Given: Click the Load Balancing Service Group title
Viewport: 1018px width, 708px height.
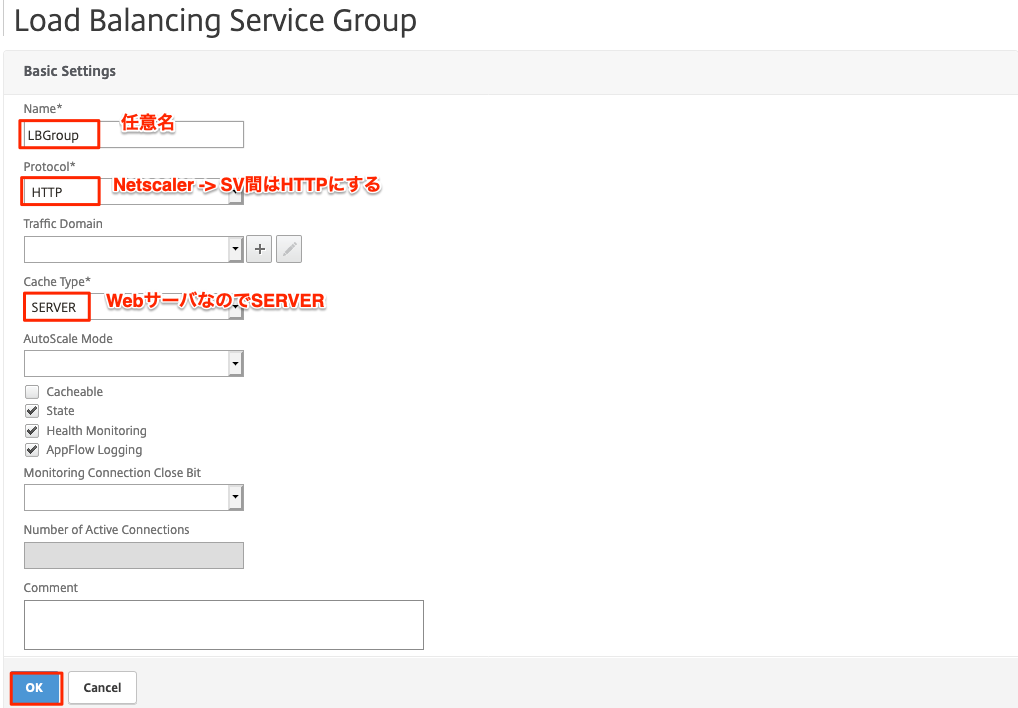Looking at the screenshot, I should [x=216, y=20].
